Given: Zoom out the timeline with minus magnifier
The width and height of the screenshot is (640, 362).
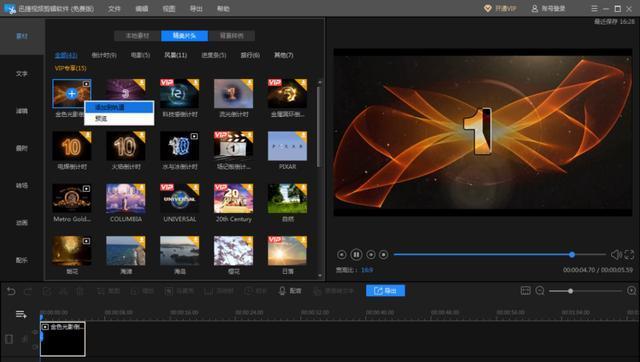Looking at the screenshot, I should pos(540,291).
